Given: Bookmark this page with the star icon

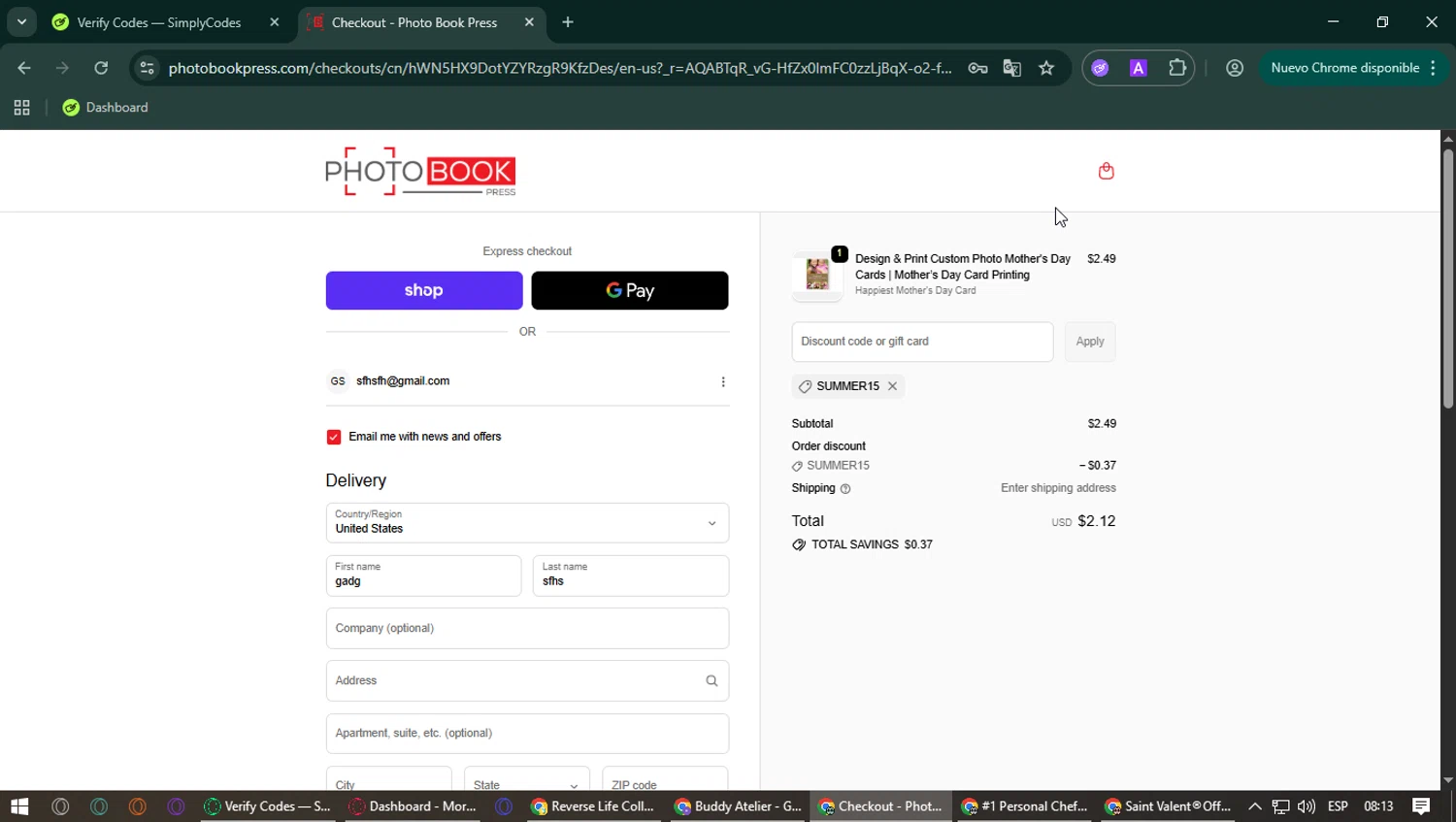Looking at the screenshot, I should click(1046, 68).
